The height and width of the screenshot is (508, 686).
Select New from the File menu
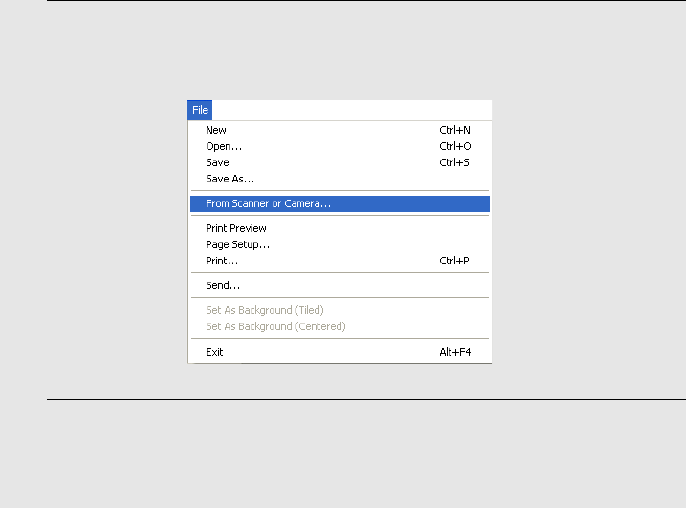coord(216,130)
